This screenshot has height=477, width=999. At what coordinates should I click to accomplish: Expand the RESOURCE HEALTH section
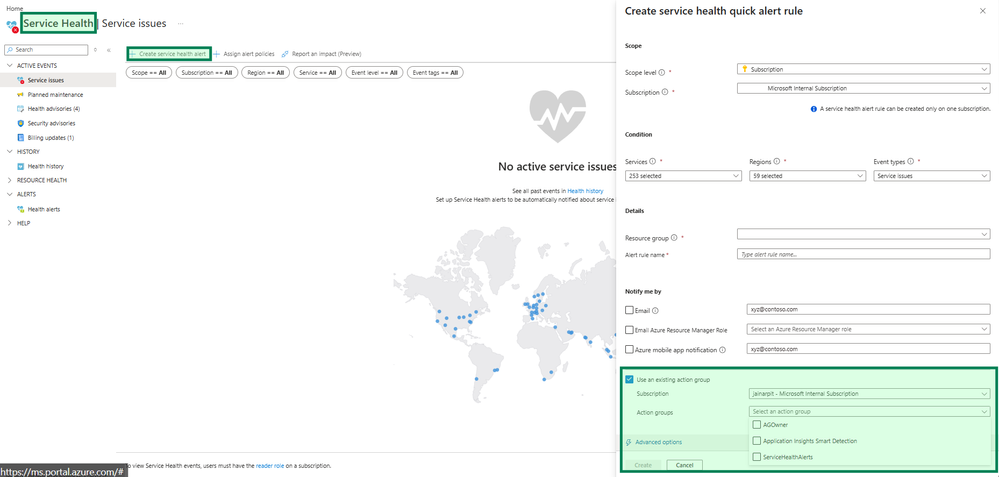click(x=9, y=180)
